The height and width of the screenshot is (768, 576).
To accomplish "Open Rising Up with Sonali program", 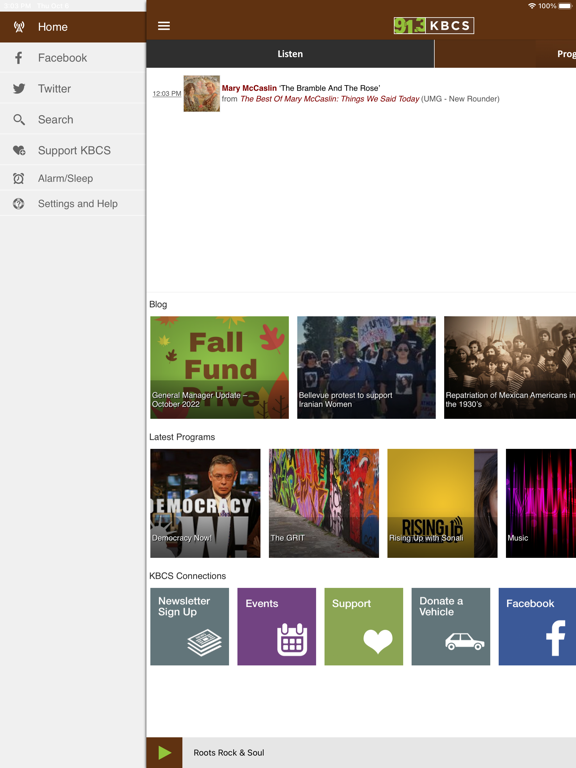I will point(442,503).
